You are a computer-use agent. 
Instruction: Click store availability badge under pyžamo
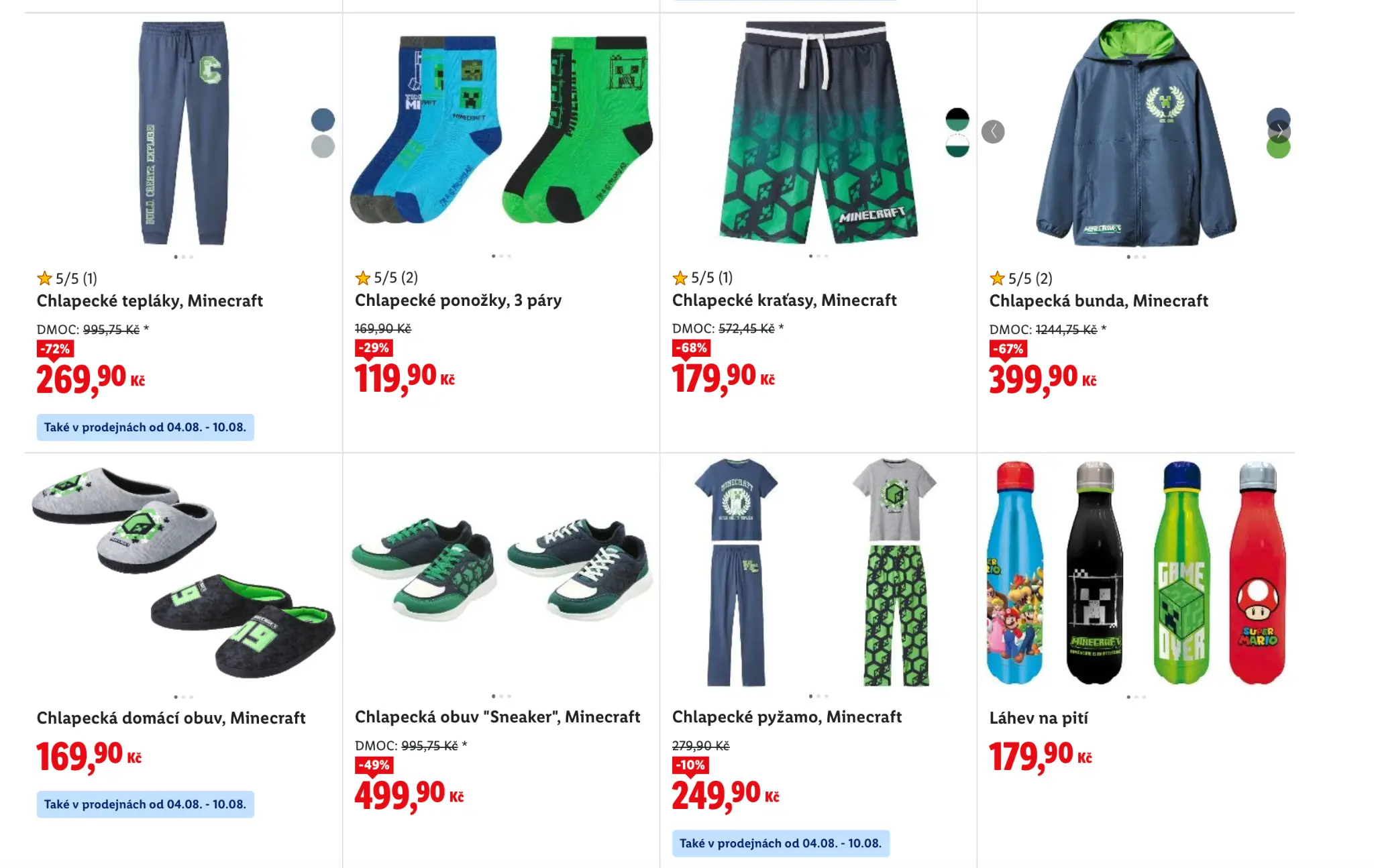[781, 843]
